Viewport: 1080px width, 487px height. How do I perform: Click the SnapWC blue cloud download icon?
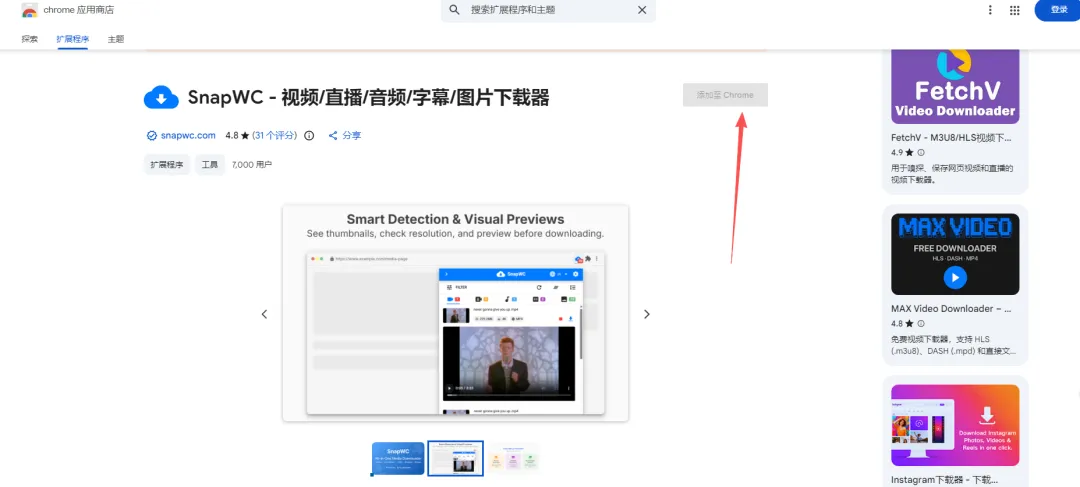(161, 98)
